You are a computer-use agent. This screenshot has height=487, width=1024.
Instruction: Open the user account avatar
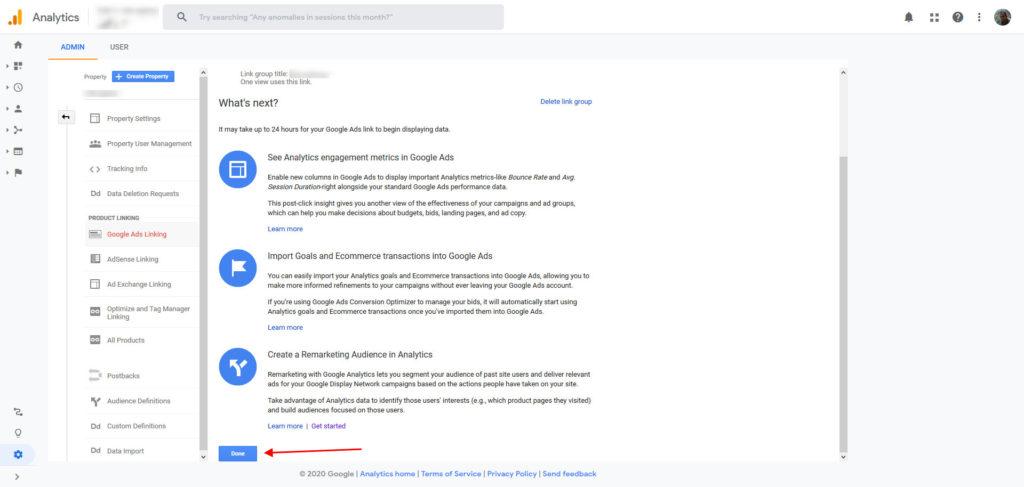1002,18
